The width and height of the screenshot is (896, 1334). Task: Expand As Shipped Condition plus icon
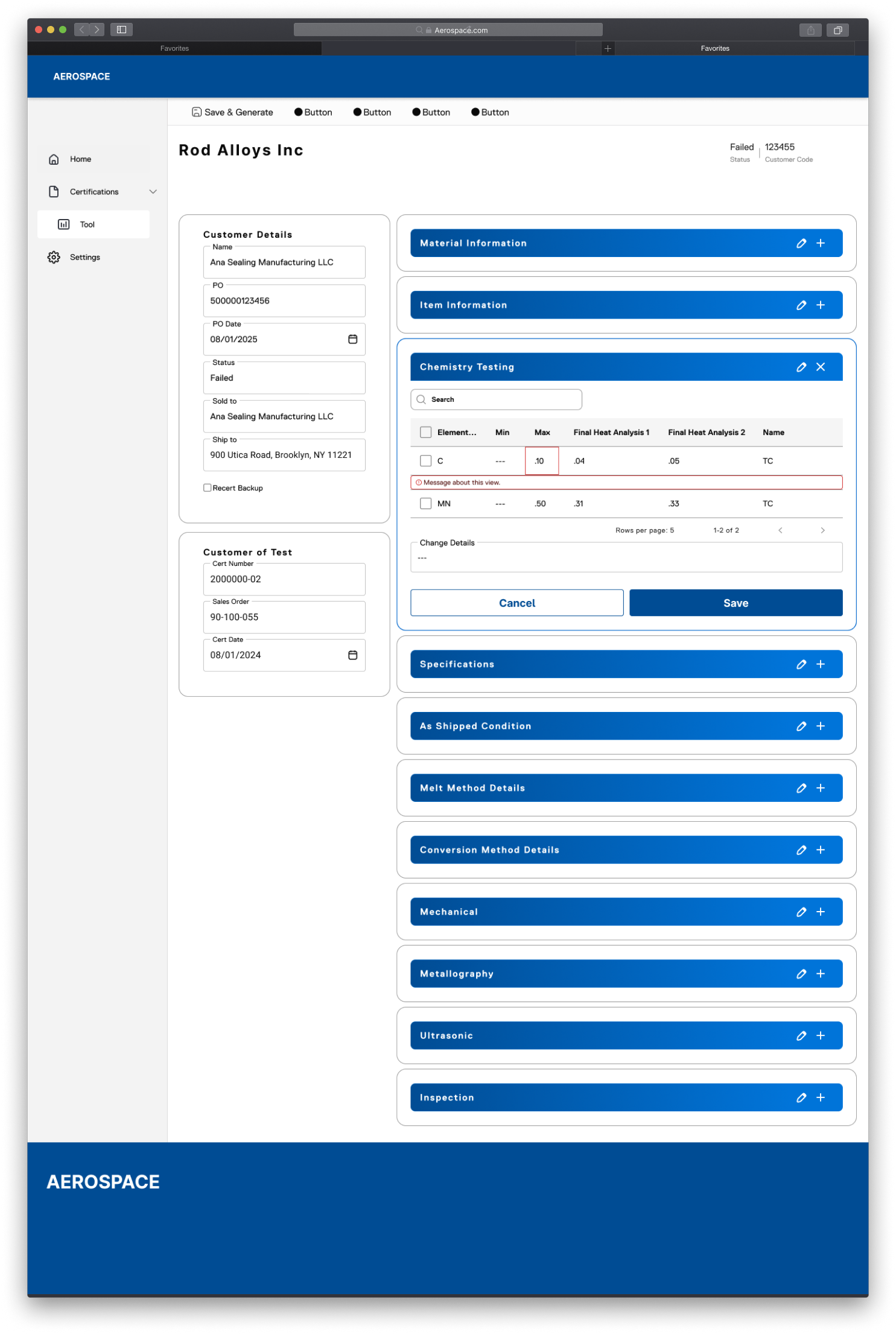[821, 726]
